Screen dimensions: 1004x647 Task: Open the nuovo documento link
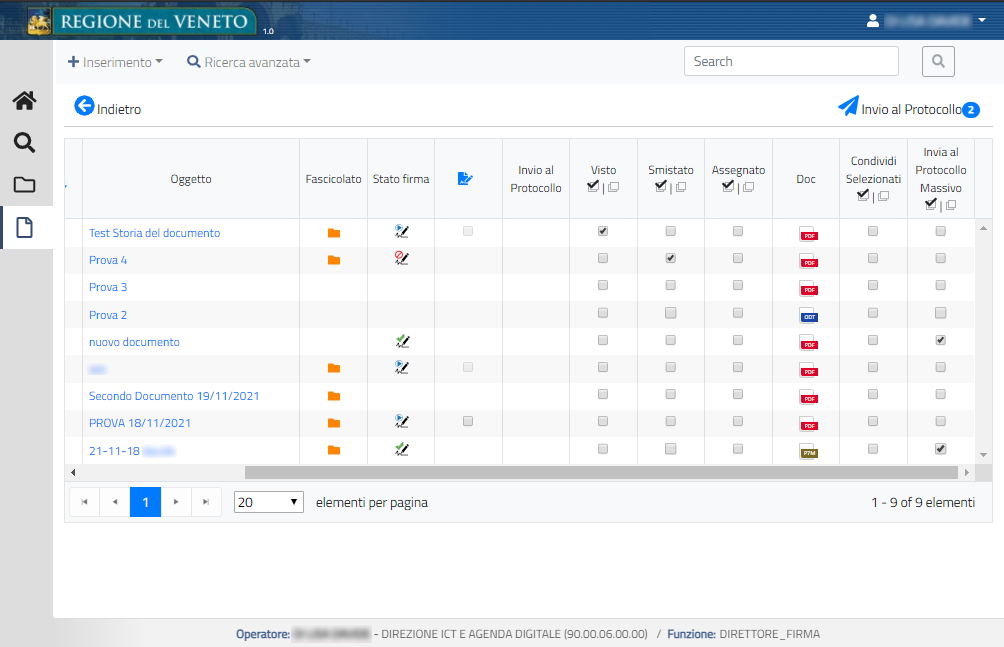[x=134, y=342]
